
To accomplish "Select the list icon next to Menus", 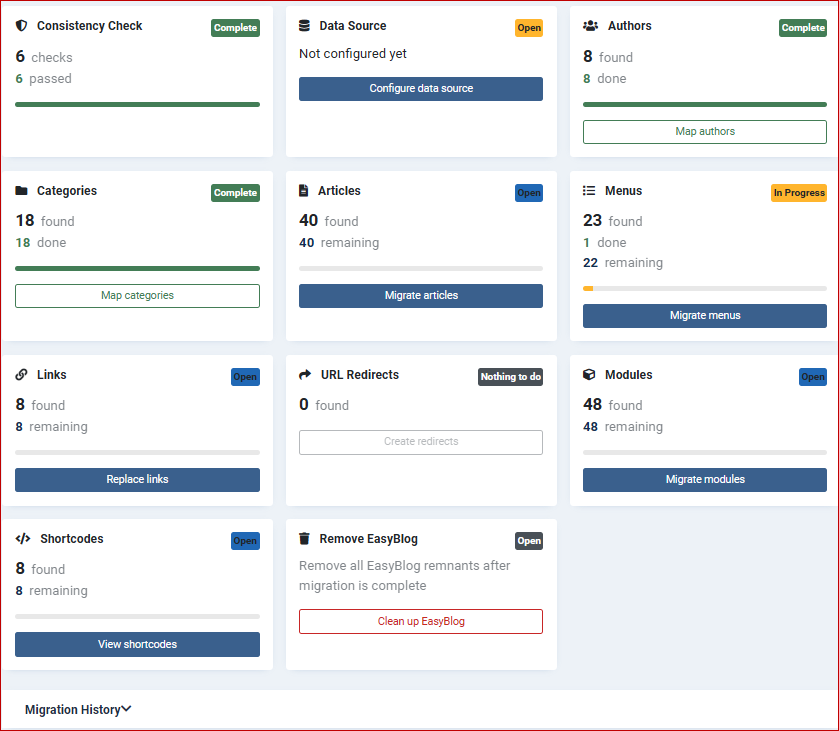I will (590, 191).
